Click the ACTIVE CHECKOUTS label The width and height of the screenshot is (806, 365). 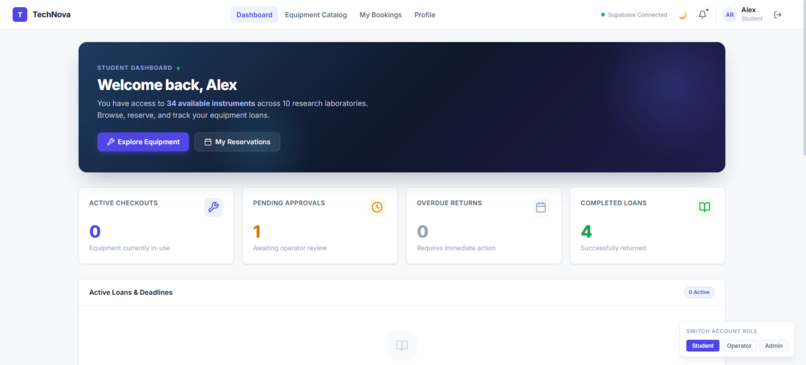click(x=123, y=203)
